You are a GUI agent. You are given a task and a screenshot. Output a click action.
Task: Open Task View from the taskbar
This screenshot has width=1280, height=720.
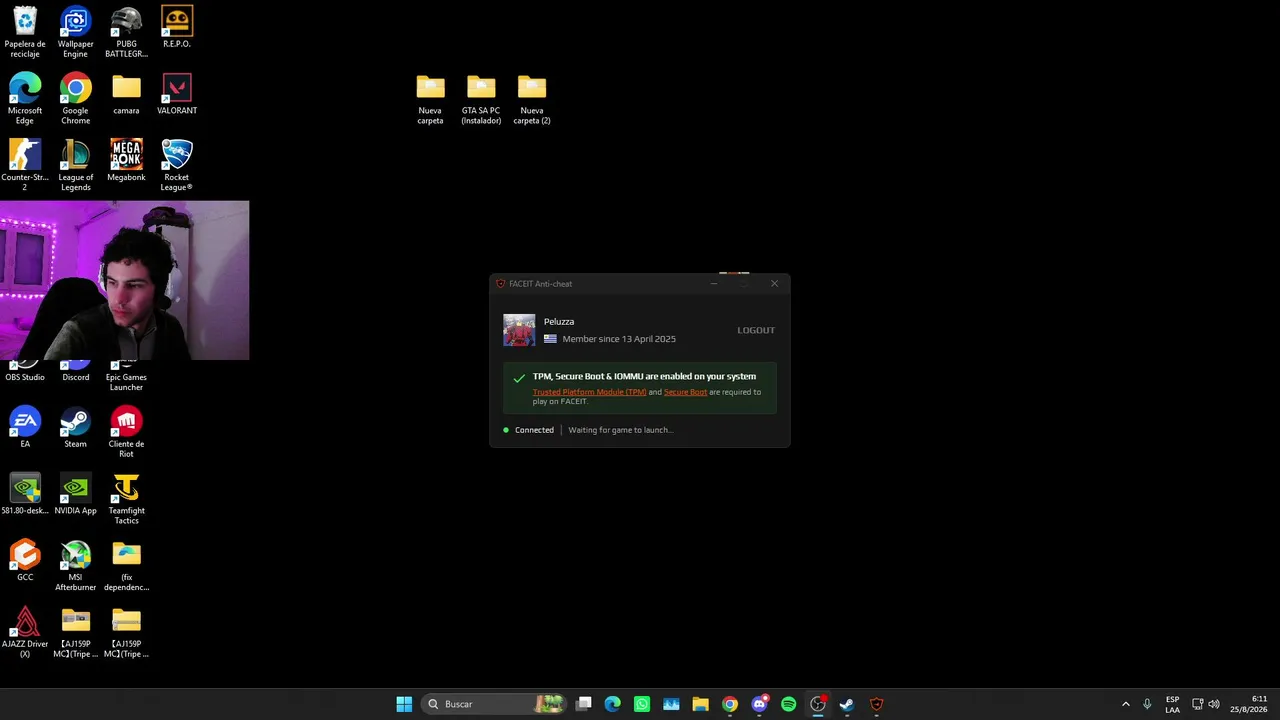[x=584, y=704]
